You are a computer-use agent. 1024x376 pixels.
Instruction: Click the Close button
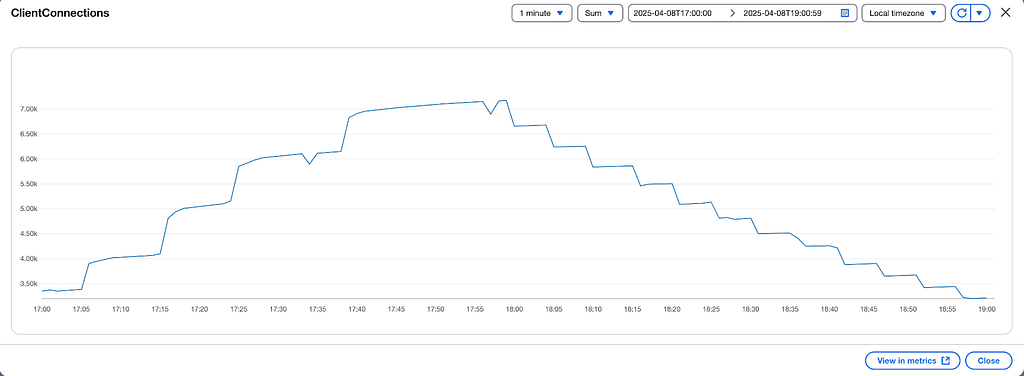click(x=988, y=360)
